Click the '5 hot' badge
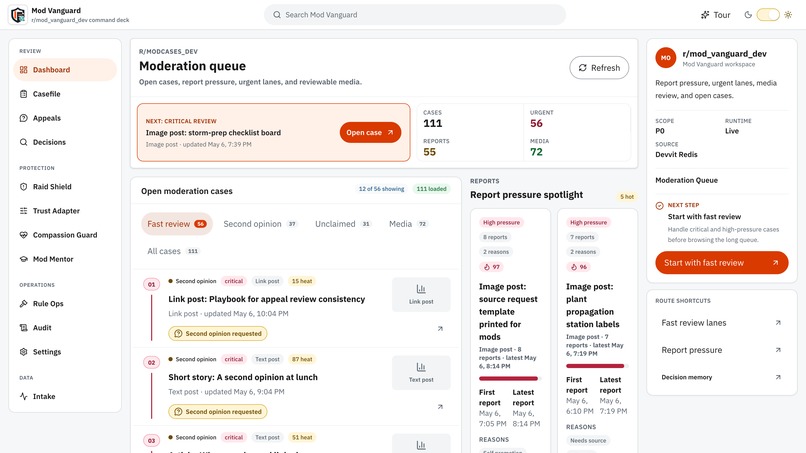 [x=627, y=197]
